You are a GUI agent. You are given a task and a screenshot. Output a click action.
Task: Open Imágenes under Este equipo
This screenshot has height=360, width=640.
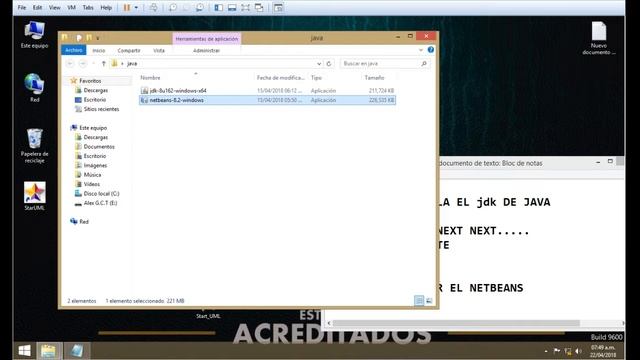(95, 165)
